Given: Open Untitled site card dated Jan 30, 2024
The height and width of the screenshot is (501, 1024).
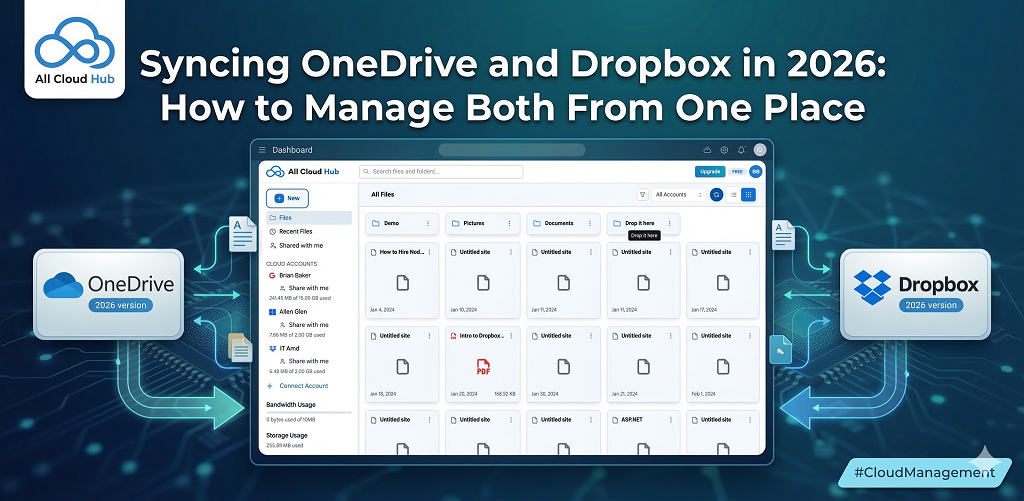Looking at the screenshot, I should [x=563, y=364].
